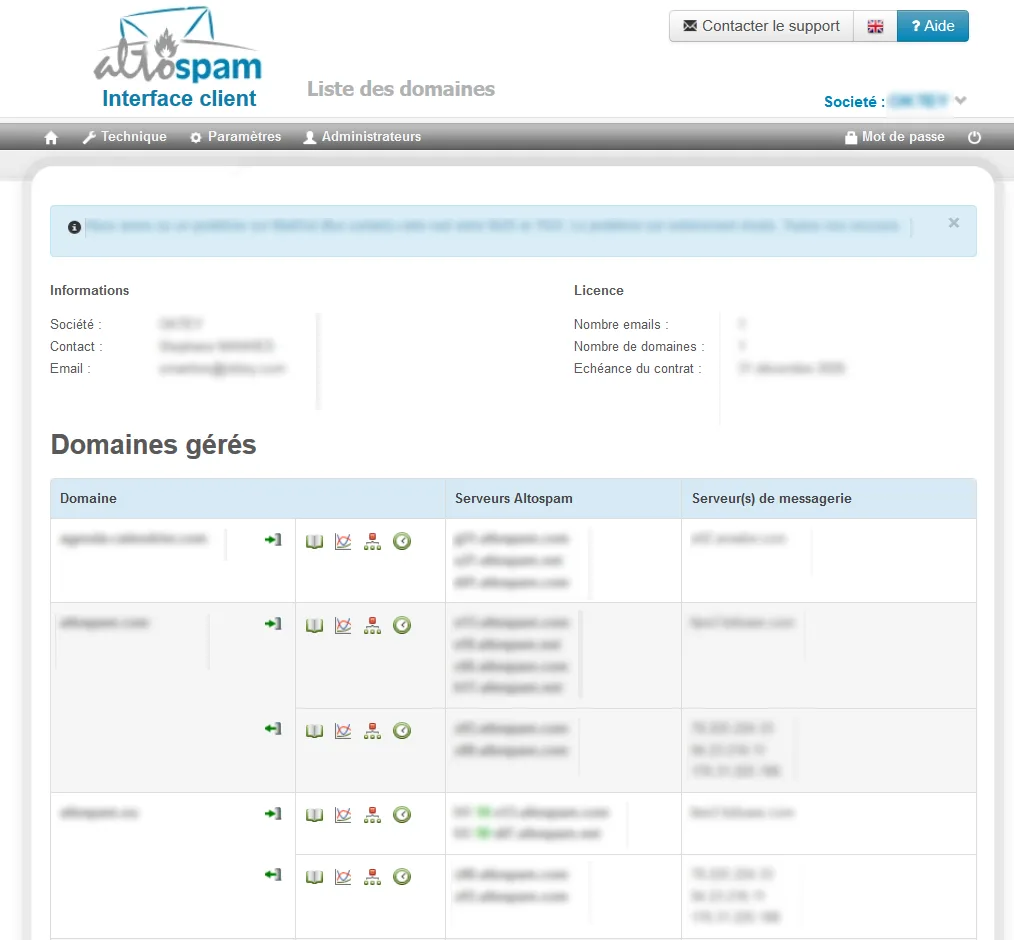Screen dimensions: 1014x940
Task: Click the Licence section title
Action: tap(599, 290)
